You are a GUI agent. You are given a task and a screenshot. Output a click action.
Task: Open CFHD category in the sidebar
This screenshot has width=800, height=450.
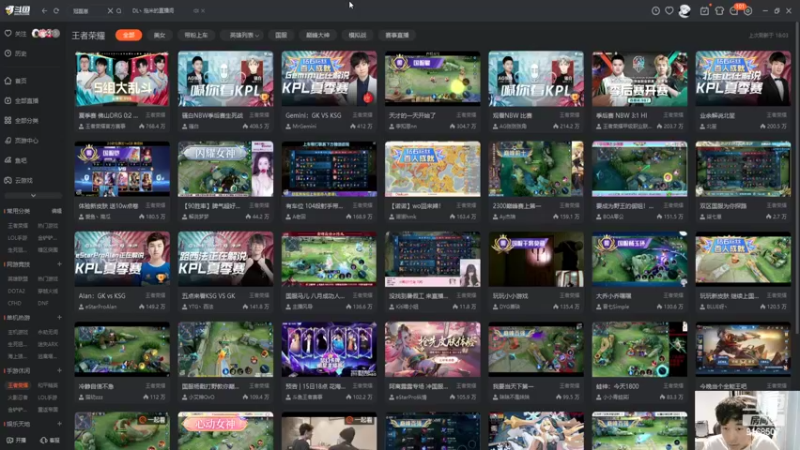pos(15,303)
